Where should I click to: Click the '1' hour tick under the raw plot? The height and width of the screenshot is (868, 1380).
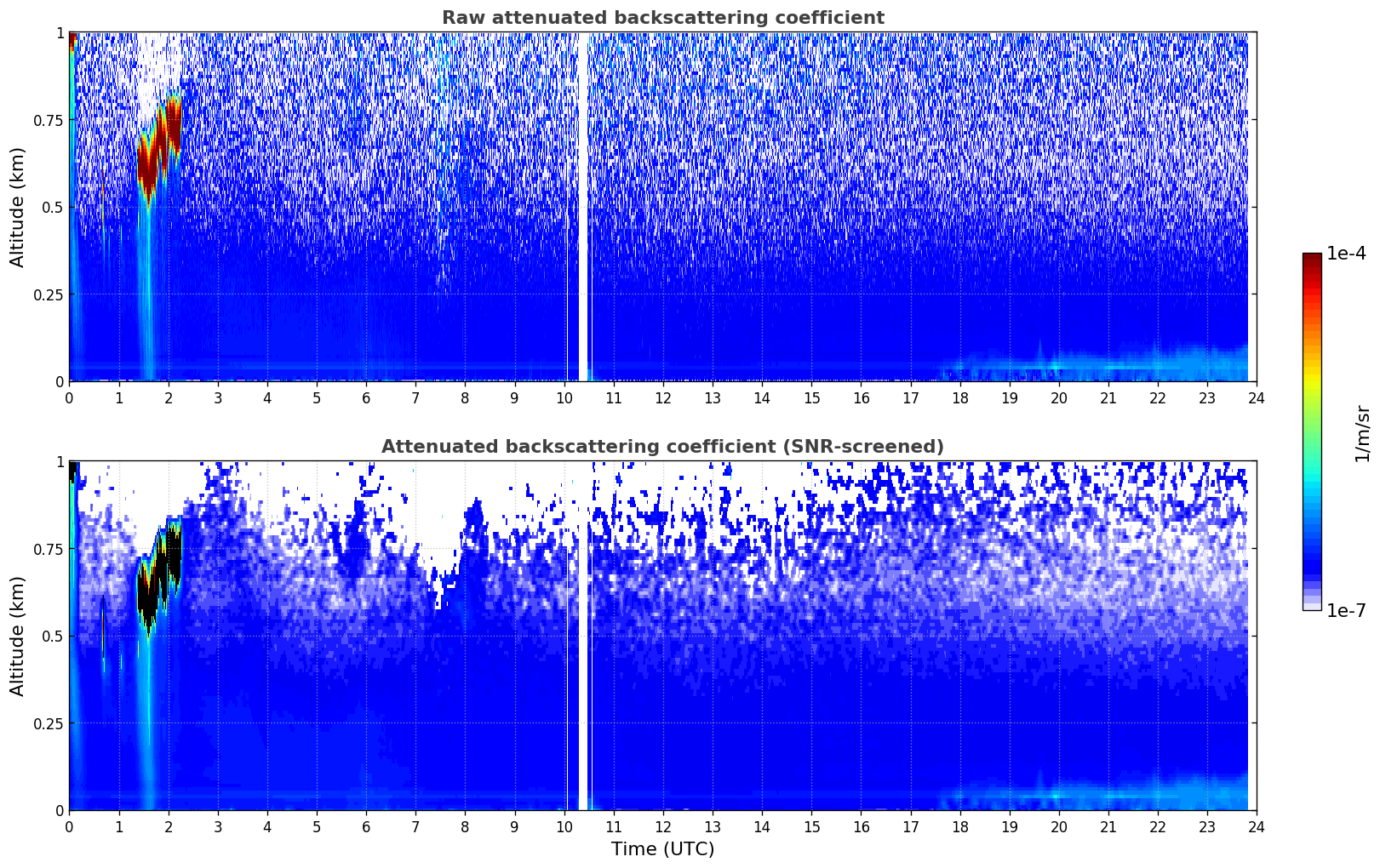tap(119, 397)
